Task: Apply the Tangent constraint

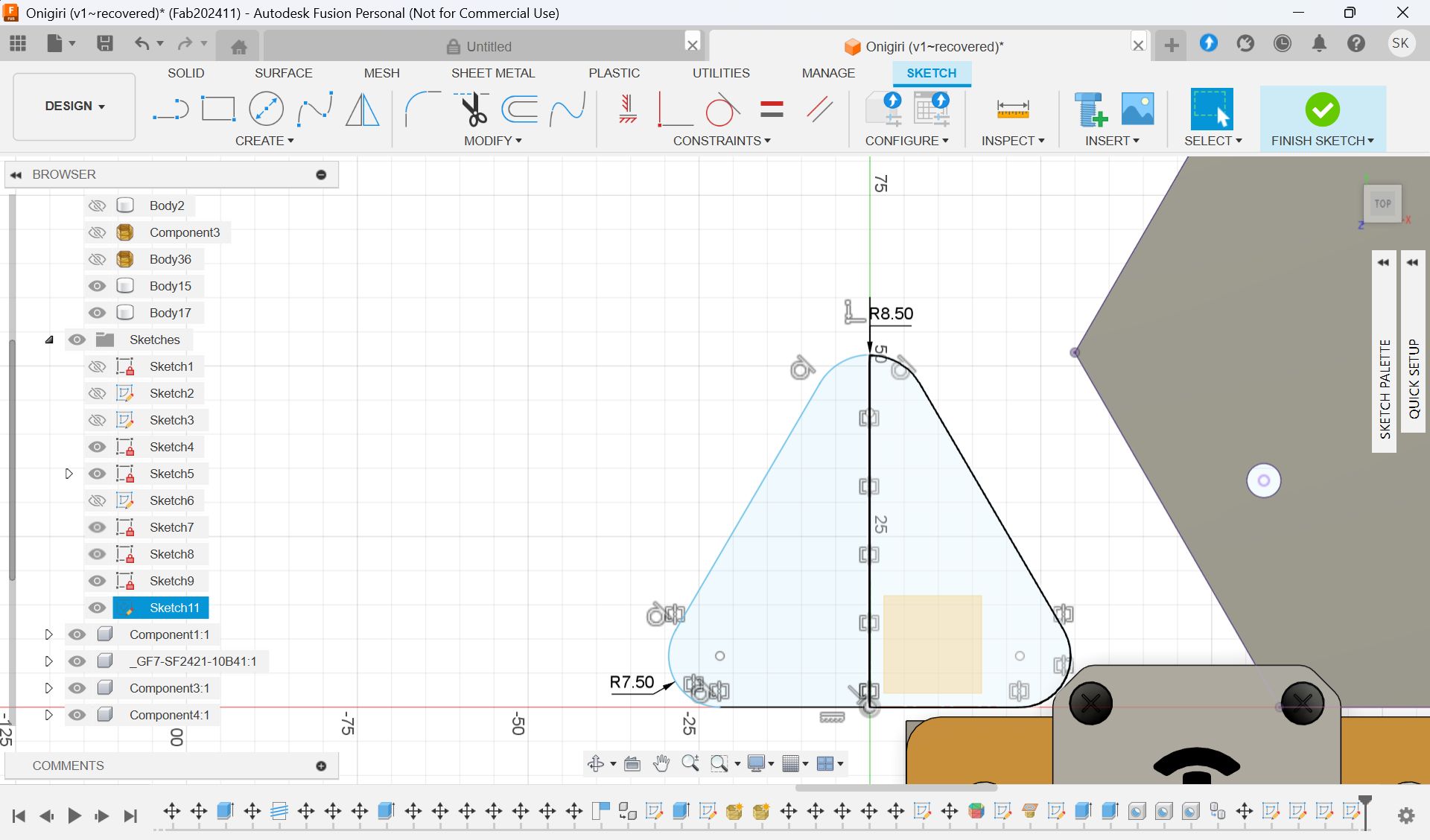Action: (x=722, y=109)
